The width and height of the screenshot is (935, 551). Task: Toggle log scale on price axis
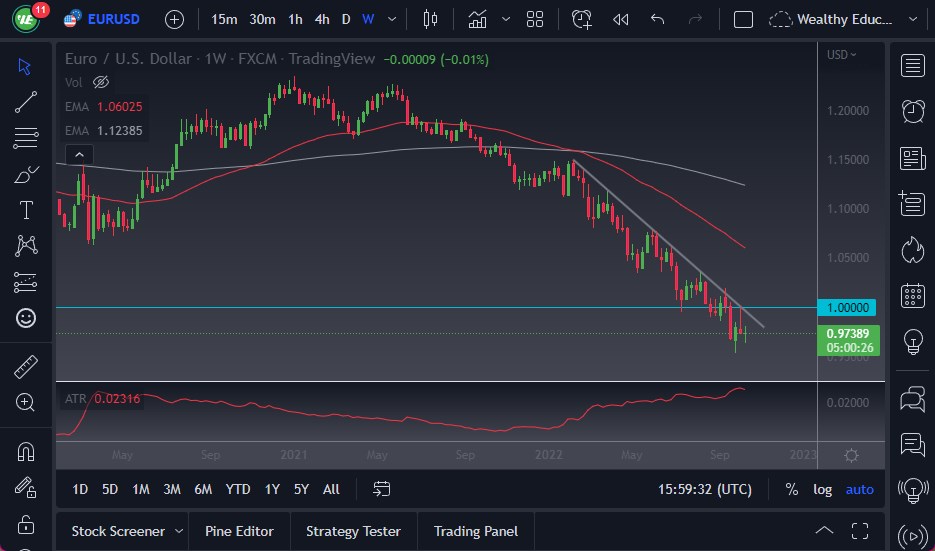(x=822, y=489)
